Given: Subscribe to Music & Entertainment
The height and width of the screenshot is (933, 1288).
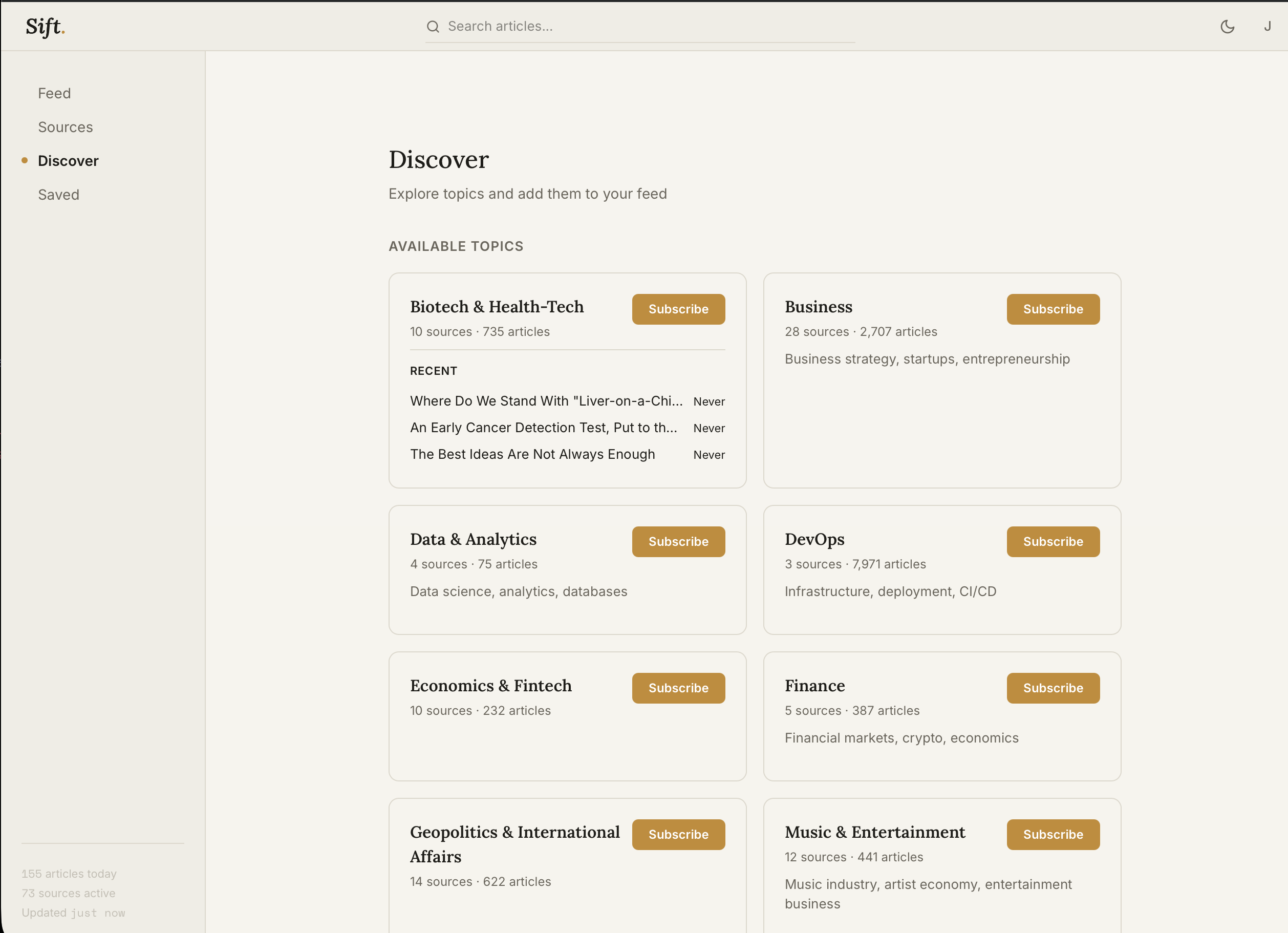Looking at the screenshot, I should (x=1053, y=834).
